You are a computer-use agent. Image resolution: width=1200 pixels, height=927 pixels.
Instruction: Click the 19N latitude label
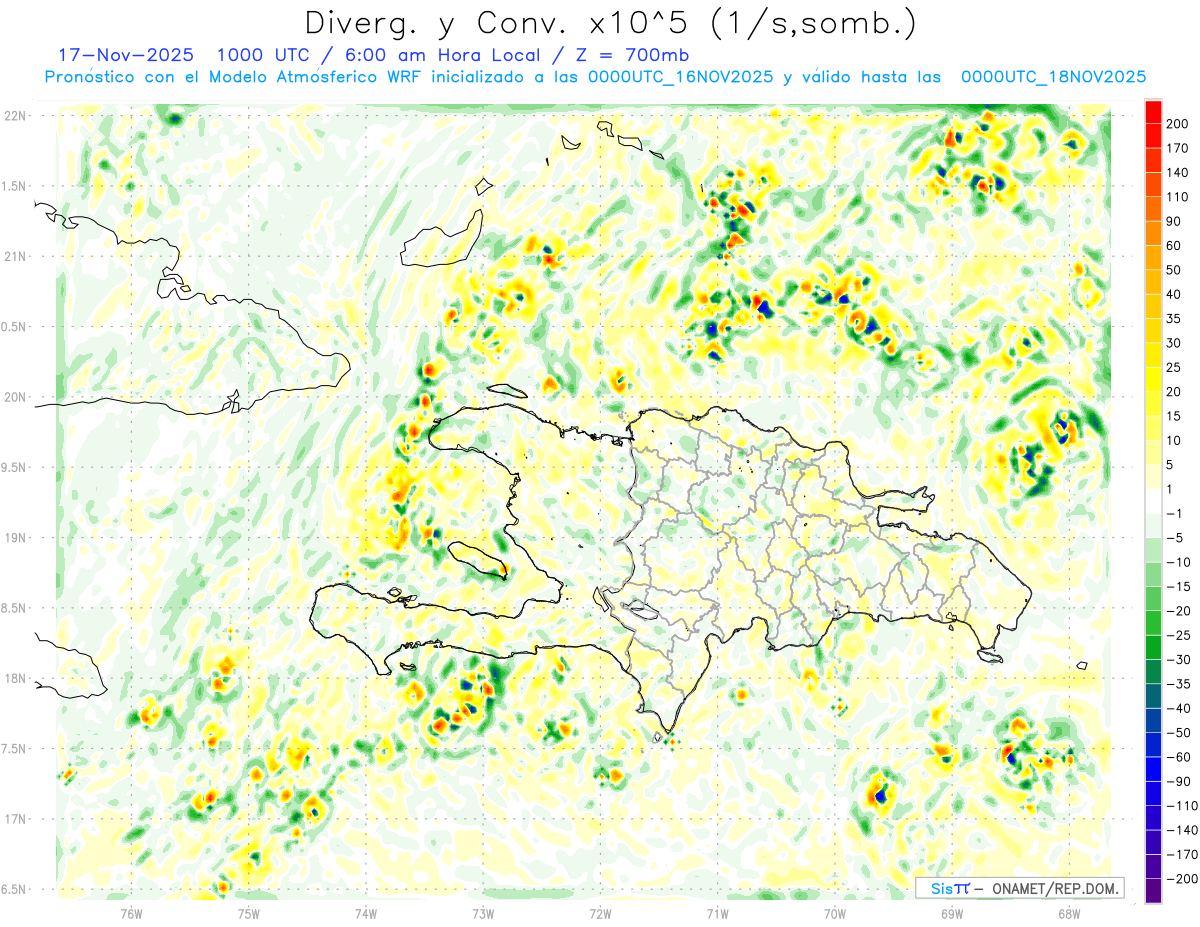16,537
